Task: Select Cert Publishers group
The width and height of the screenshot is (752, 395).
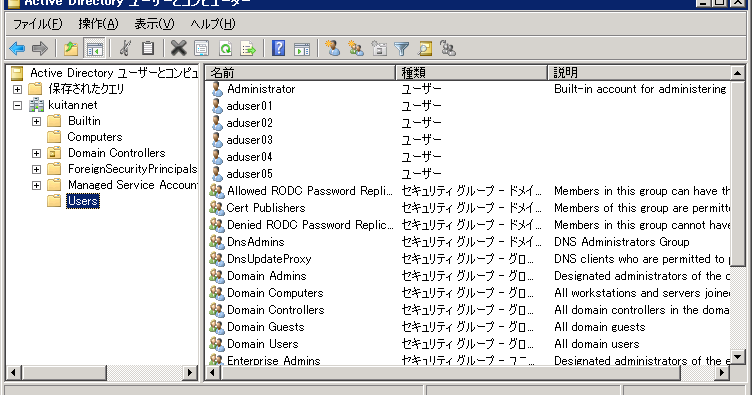Action: coord(266,208)
